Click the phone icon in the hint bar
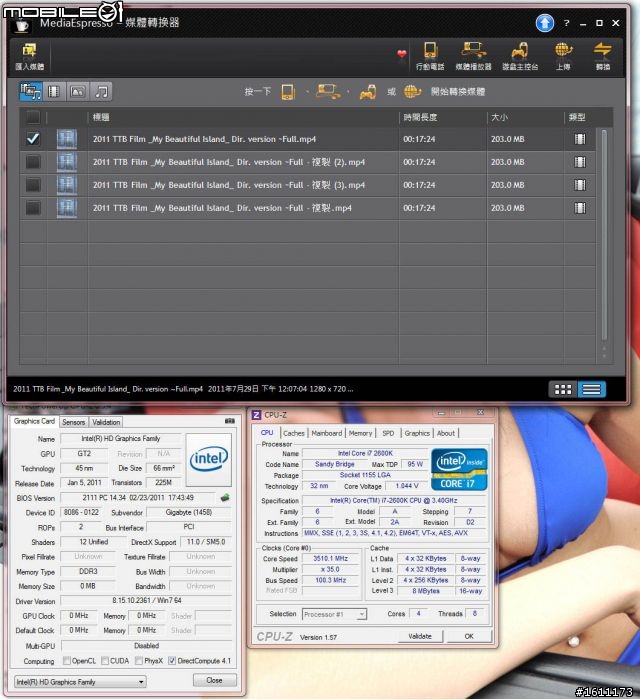 point(288,92)
